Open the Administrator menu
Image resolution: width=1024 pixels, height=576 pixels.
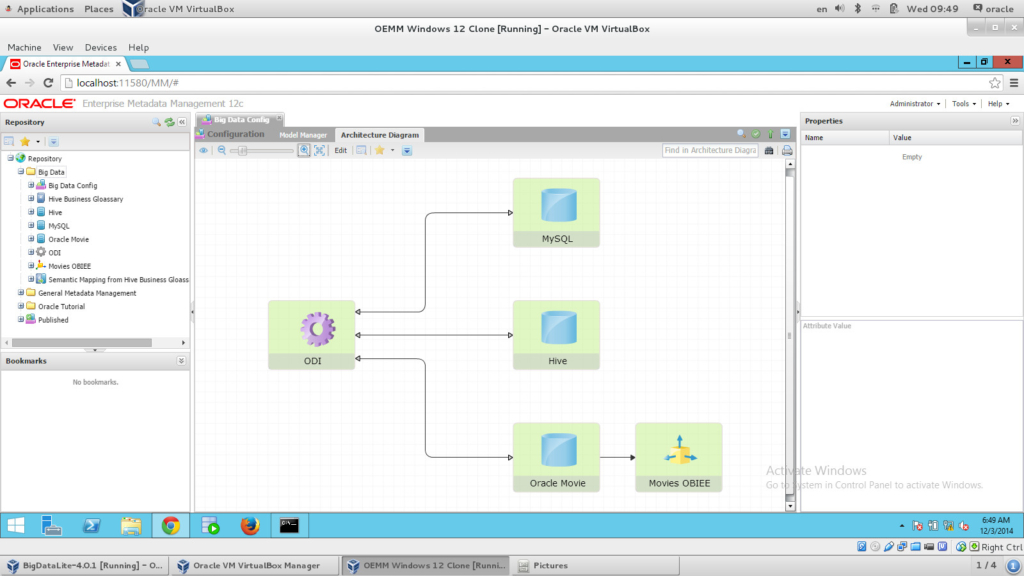[x=914, y=104]
